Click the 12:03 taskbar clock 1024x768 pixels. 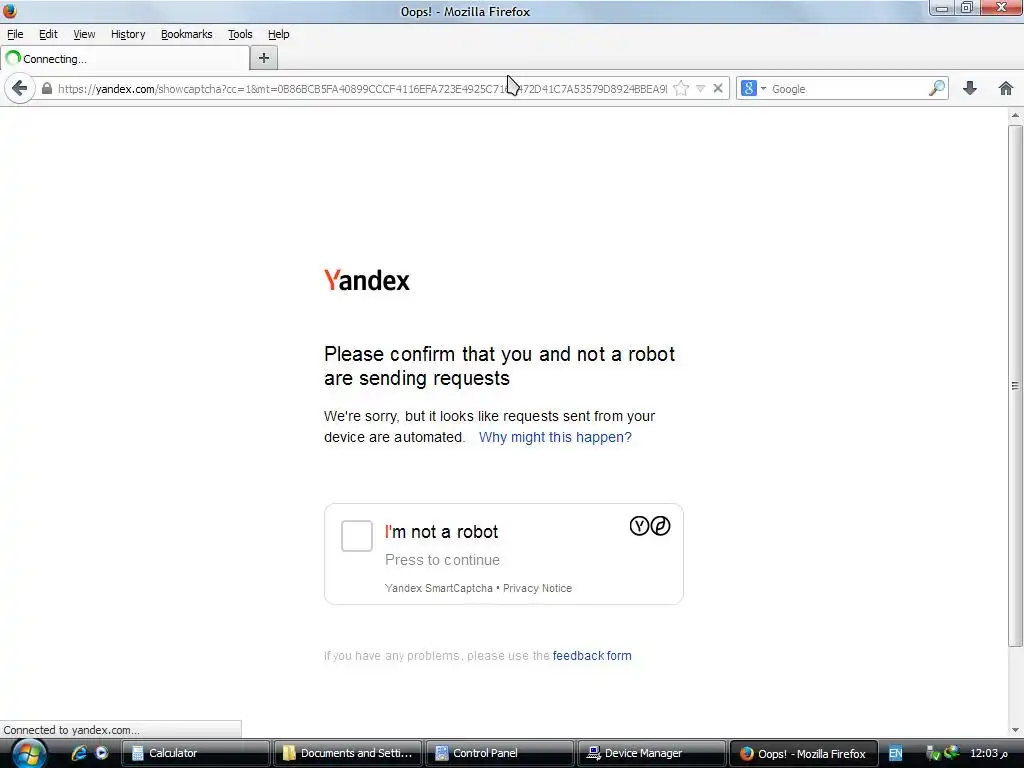pyautogui.click(x=989, y=753)
